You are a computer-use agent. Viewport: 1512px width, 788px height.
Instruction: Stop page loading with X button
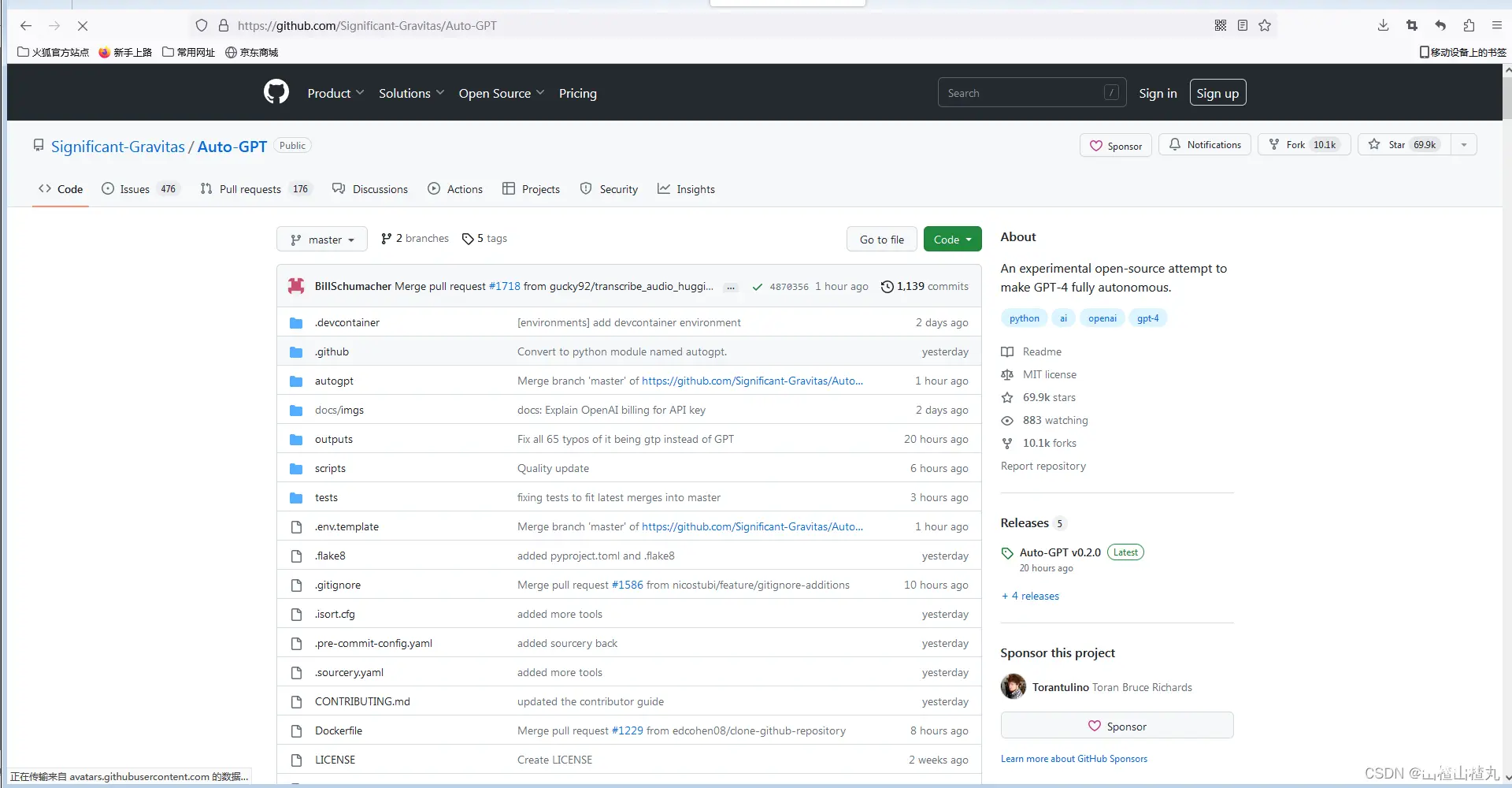point(83,26)
